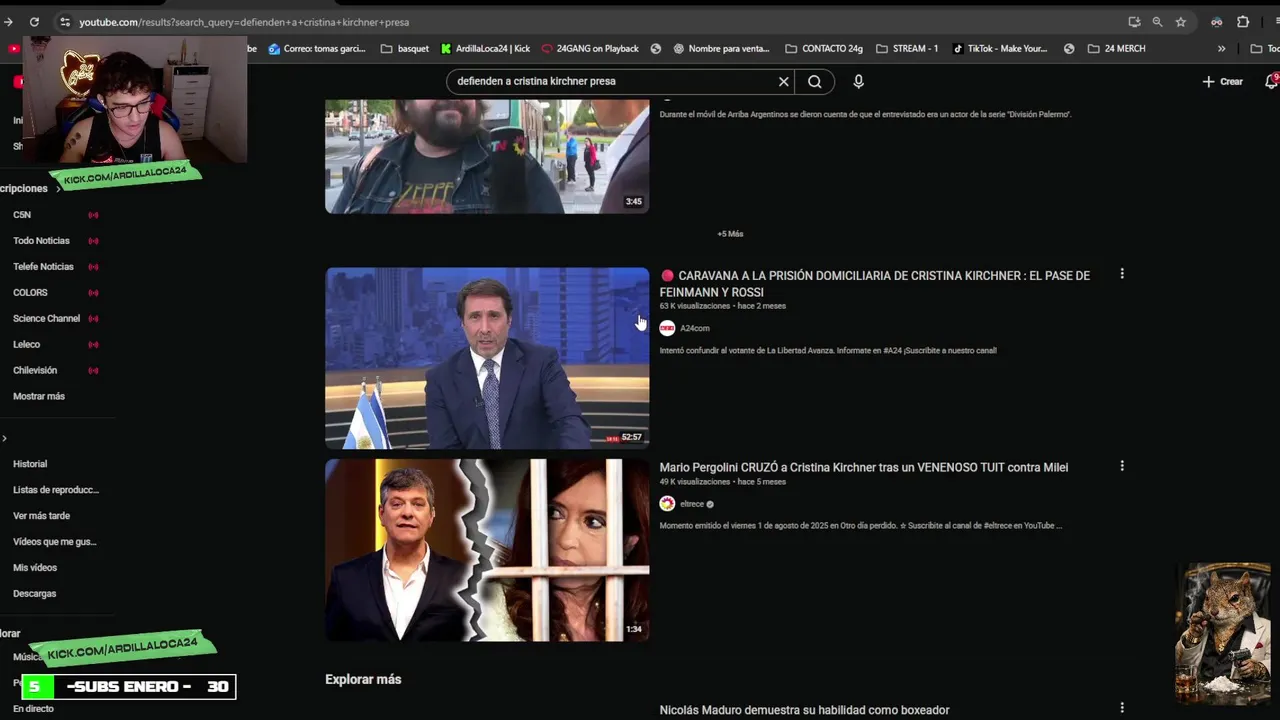The height and width of the screenshot is (720, 1280).
Task: Open the 'basquet' bookmarks folder
Action: pyautogui.click(x=405, y=48)
